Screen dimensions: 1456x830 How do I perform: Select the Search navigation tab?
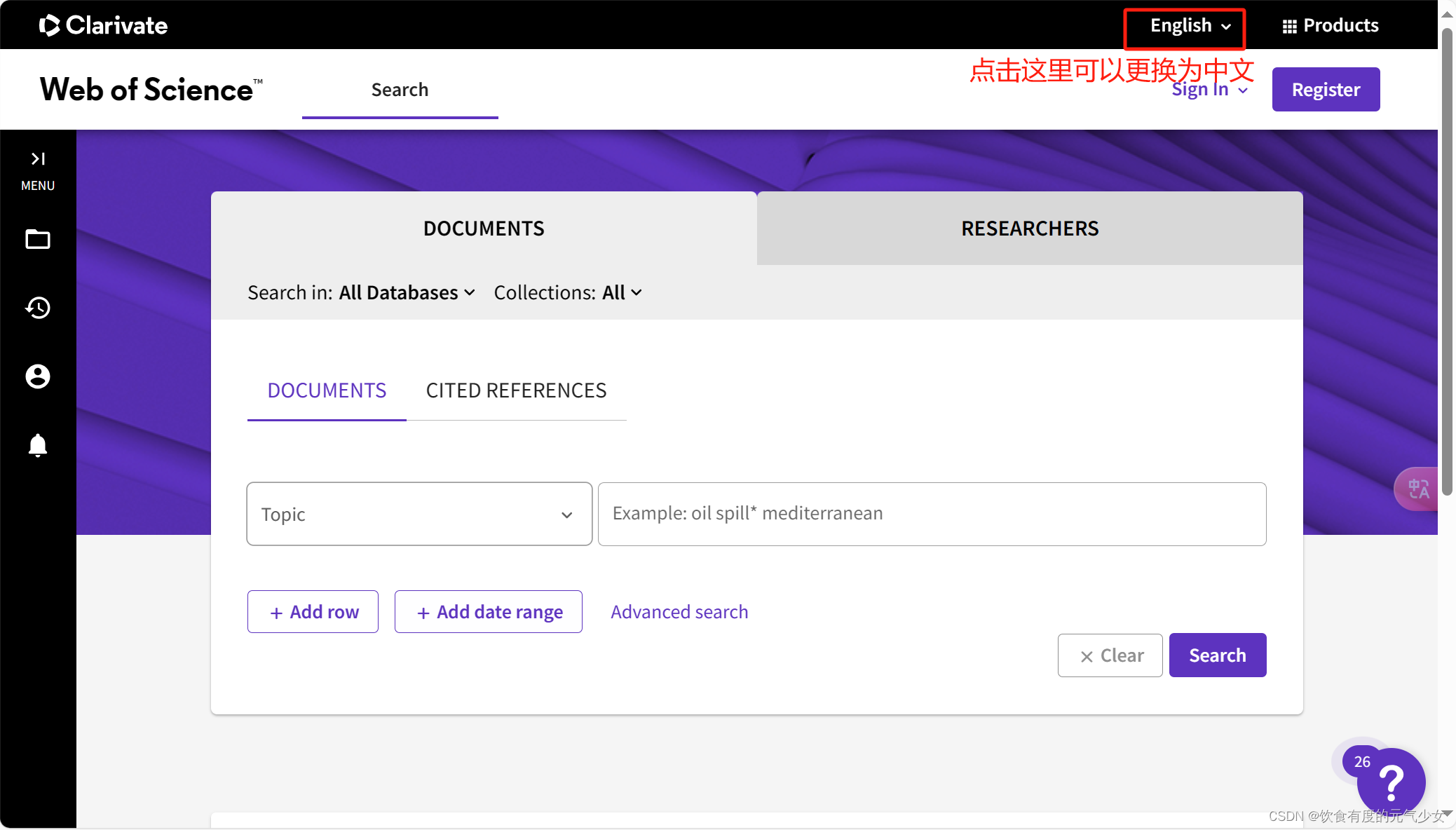(400, 90)
